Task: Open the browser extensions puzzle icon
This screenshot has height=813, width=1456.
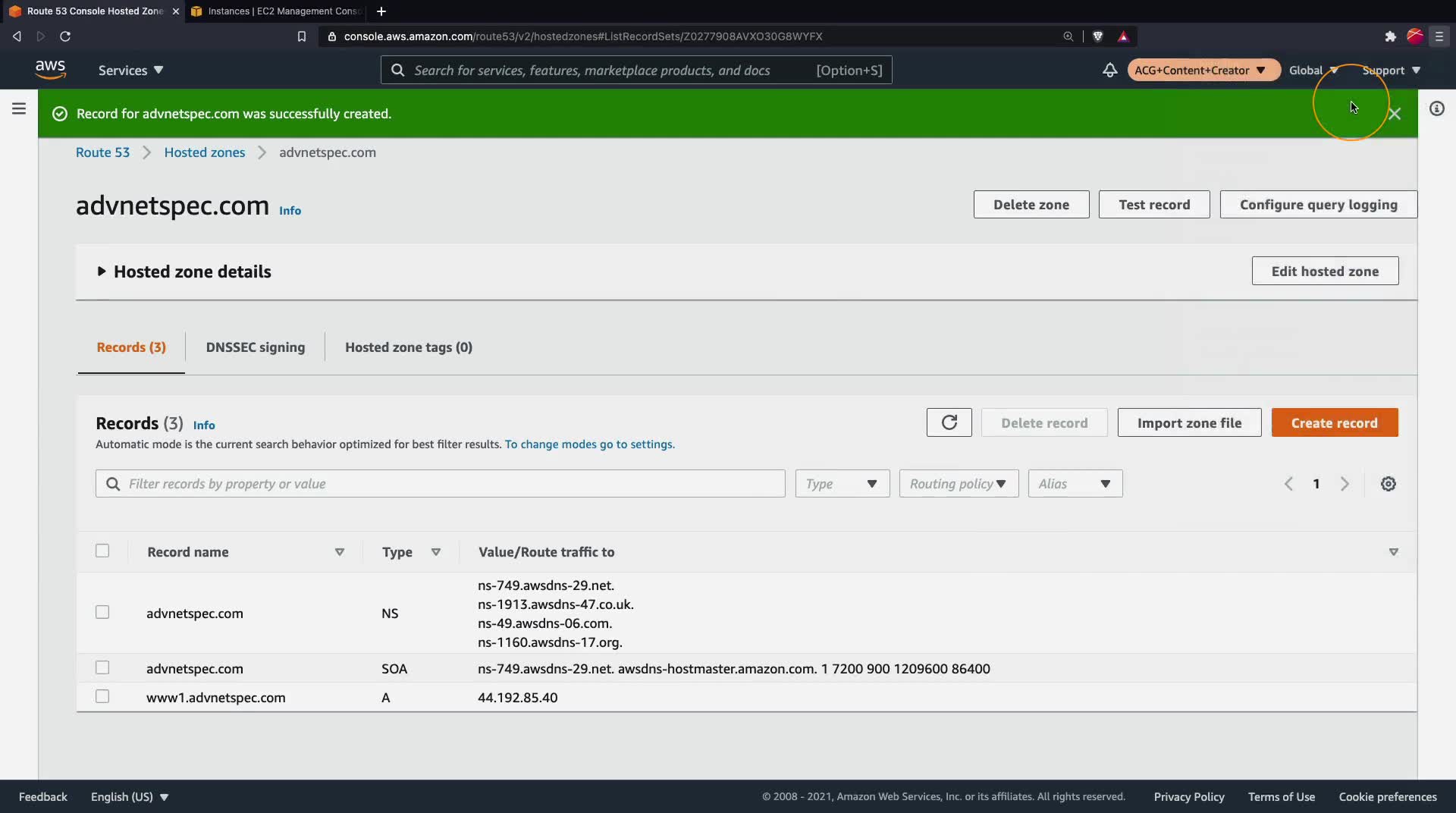Action: pyautogui.click(x=1390, y=36)
